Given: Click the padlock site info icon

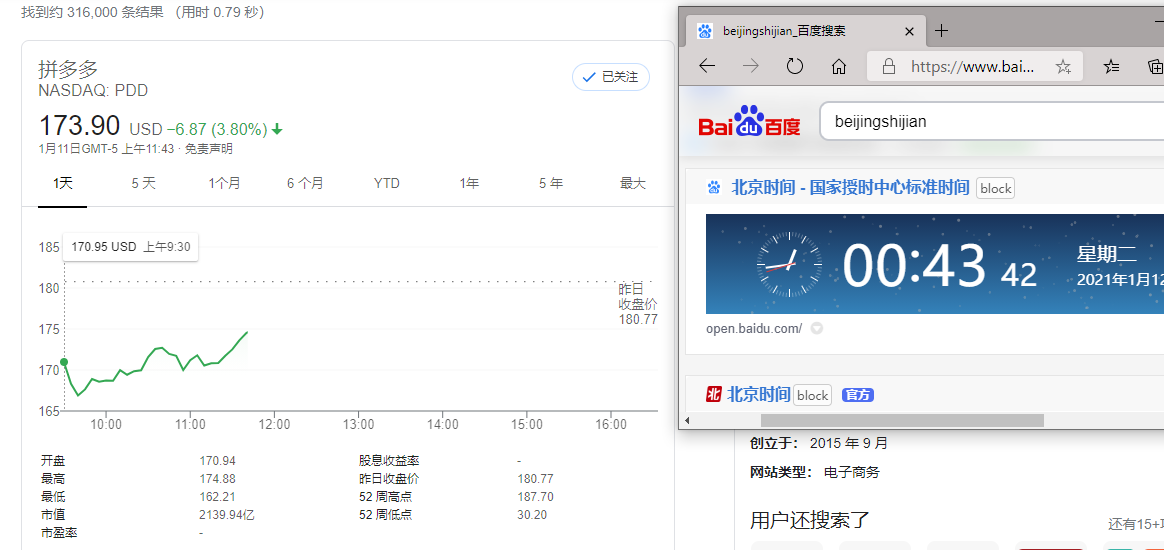Looking at the screenshot, I should (x=889, y=67).
